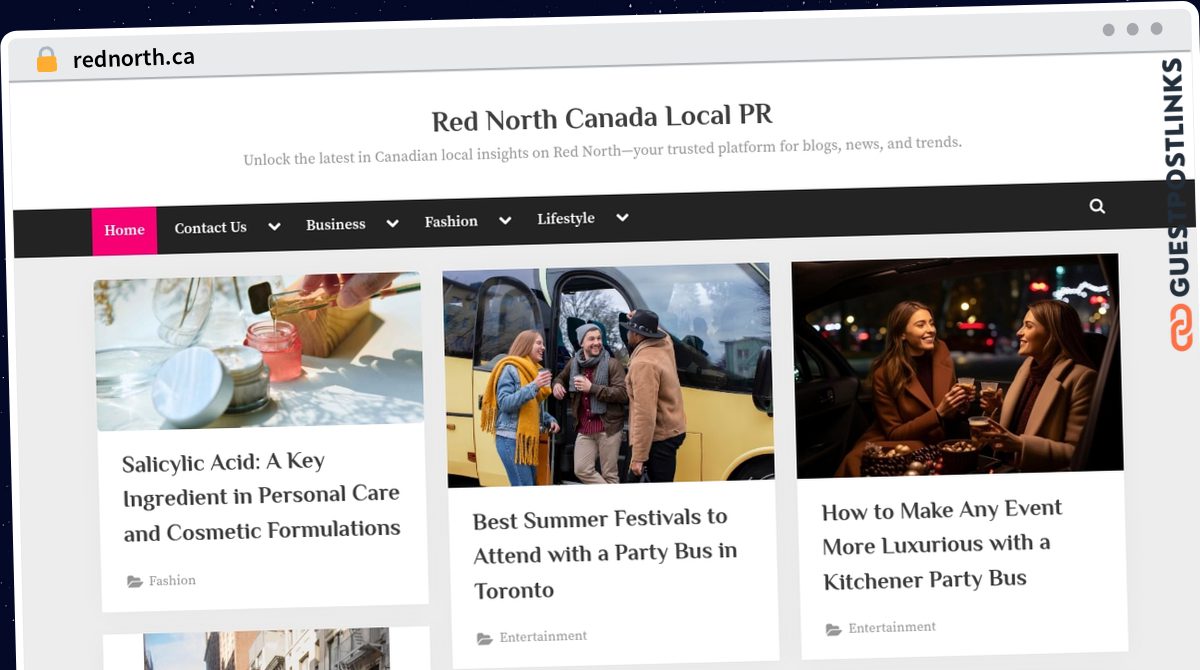This screenshot has height=670, width=1200.
Task: Open the Fashion menu item
Action: point(451,221)
